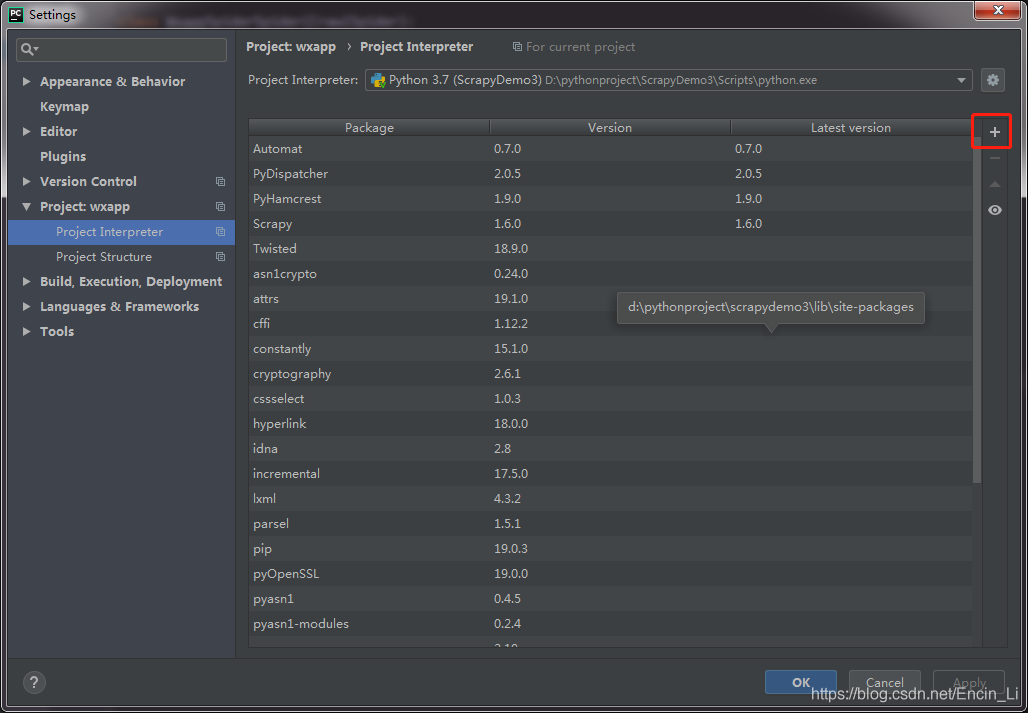
Task: Click the upgrade arrow icon
Action: coord(994,184)
